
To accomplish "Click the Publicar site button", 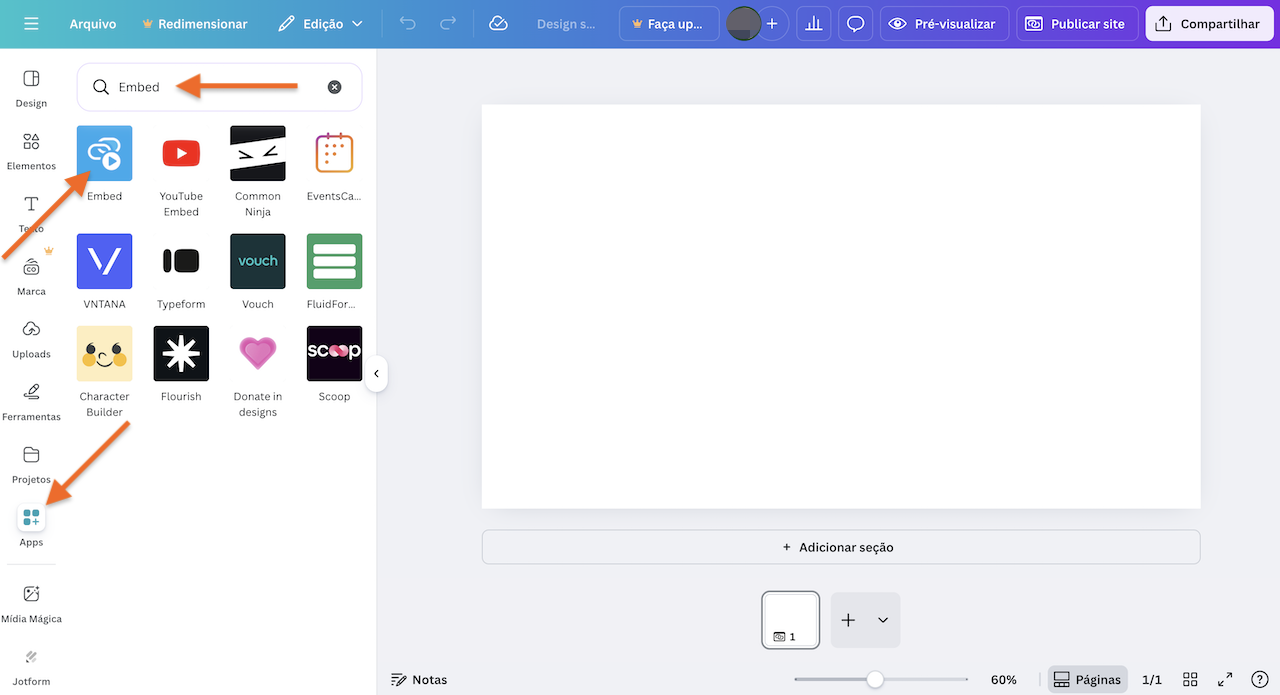I will (1077, 23).
